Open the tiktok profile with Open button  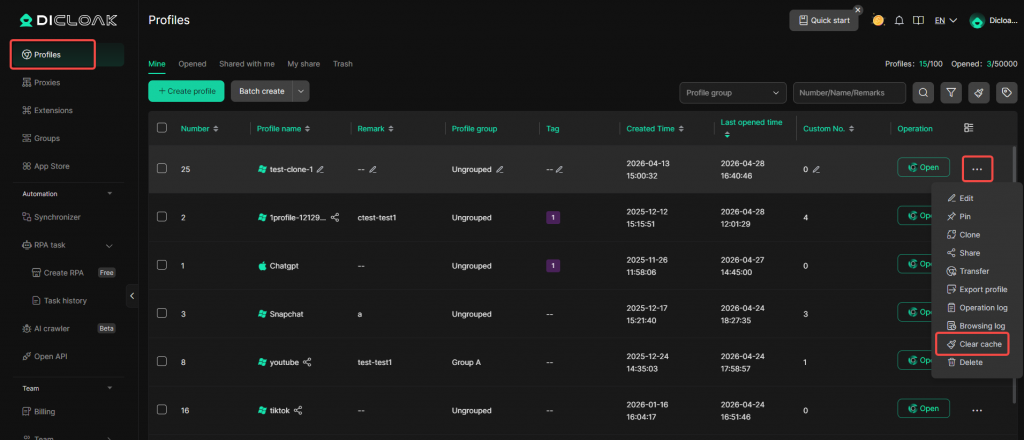click(x=923, y=409)
